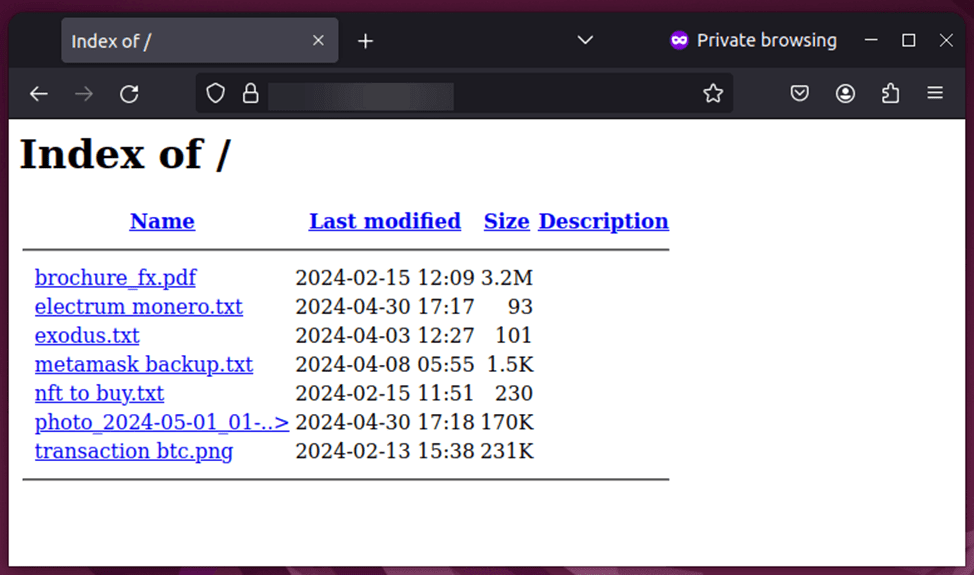This screenshot has width=974, height=575.
Task: Open the transaction btc.png file link
Action: pos(133,451)
